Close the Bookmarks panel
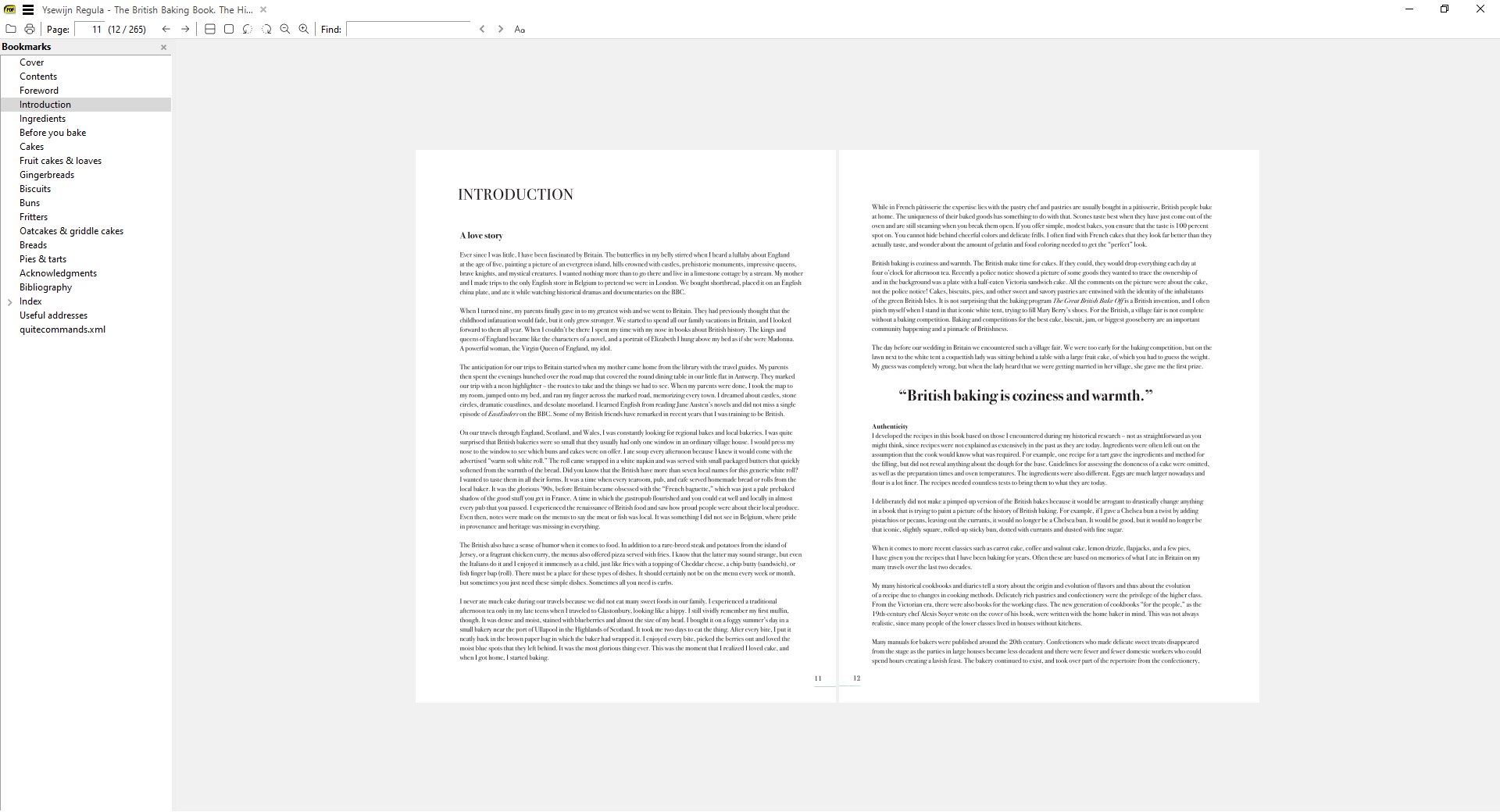Viewport: 1500px width, 812px height. [163, 47]
